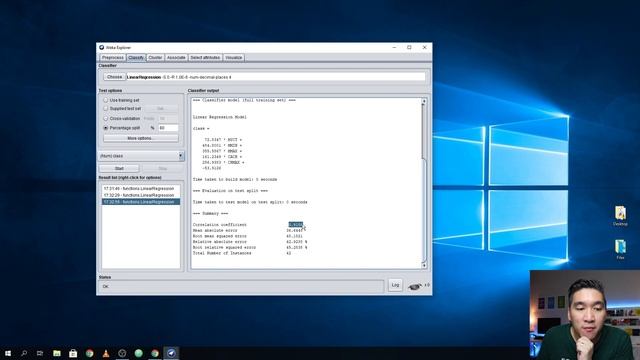
Task: Click the Stop button
Action: click(x=162, y=169)
